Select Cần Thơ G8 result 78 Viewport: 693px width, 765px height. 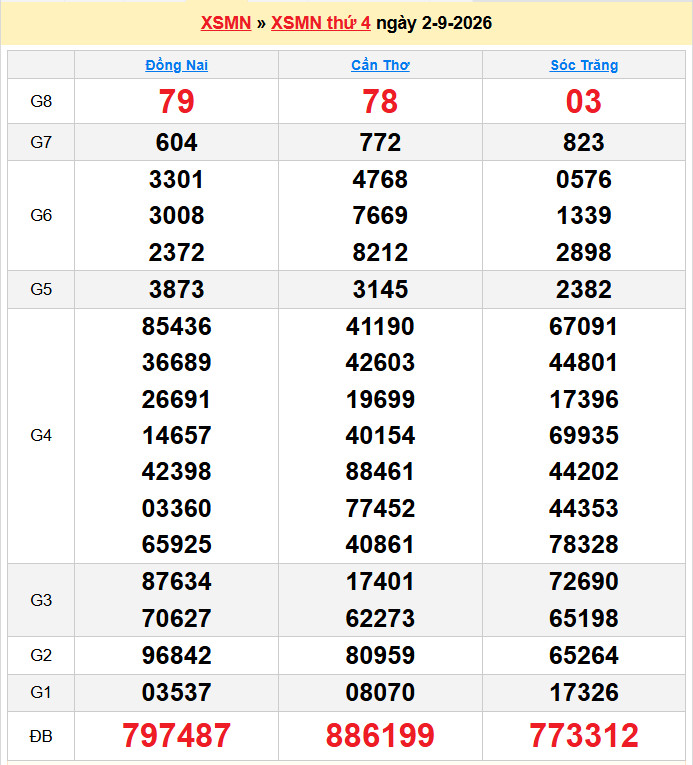click(380, 101)
